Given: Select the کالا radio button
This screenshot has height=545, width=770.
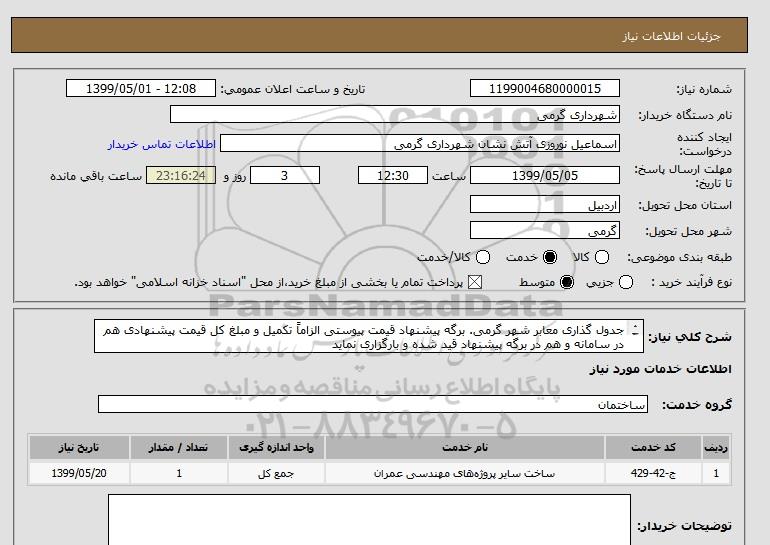Looking at the screenshot, I should pyautogui.click(x=602, y=257).
